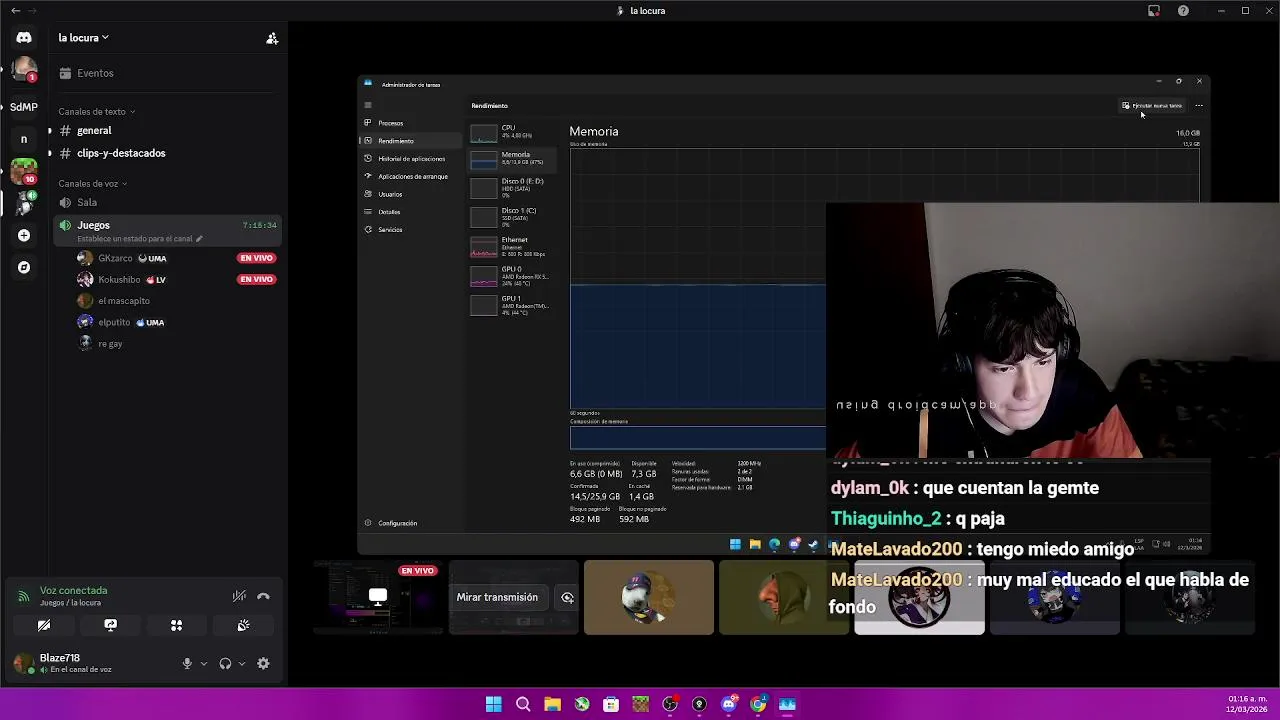Collapse Canales de texto category
This screenshot has height=720, width=1280.
point(96,112)
